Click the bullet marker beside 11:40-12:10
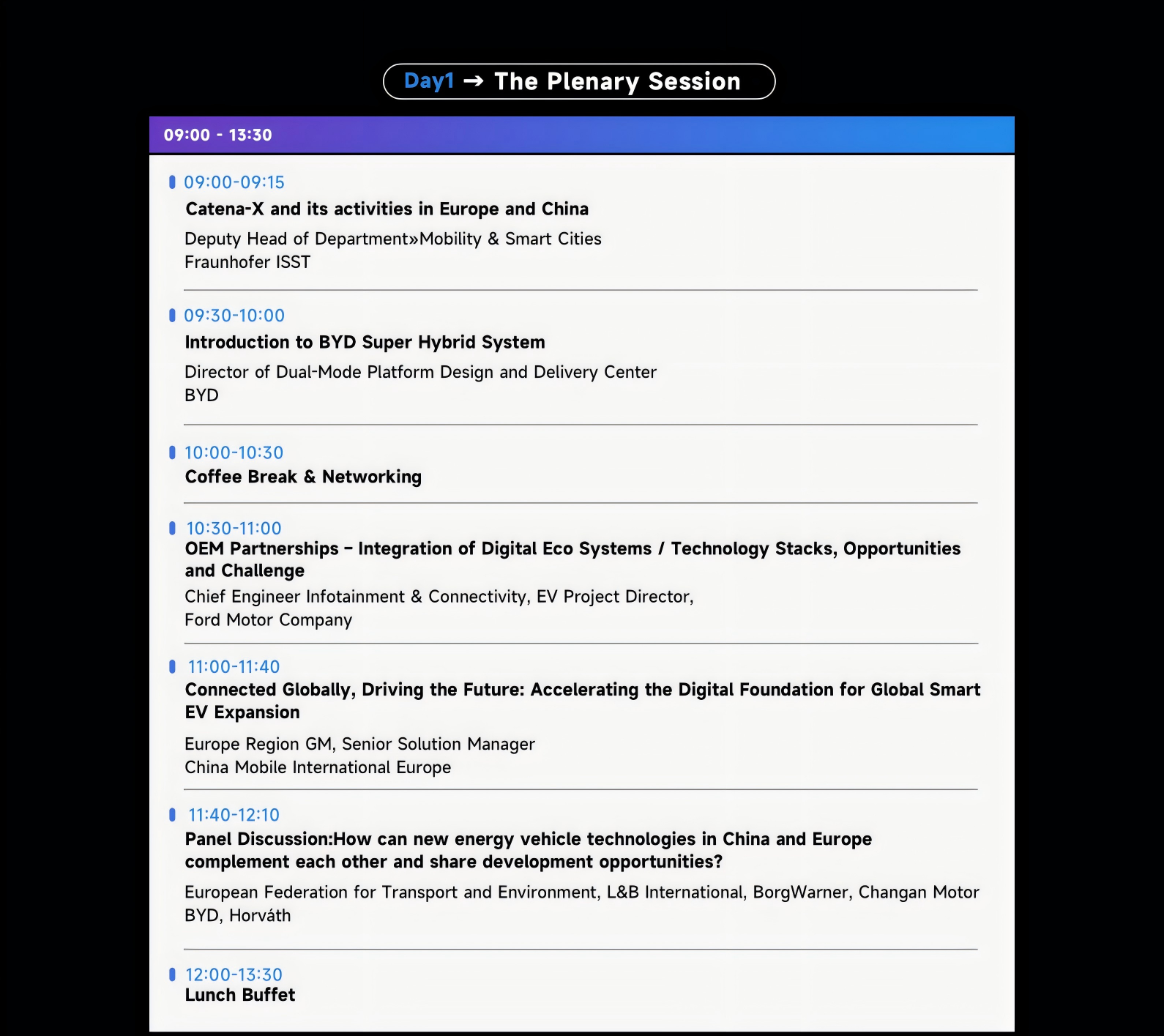 pyautogui.click(x=172, y=815)
